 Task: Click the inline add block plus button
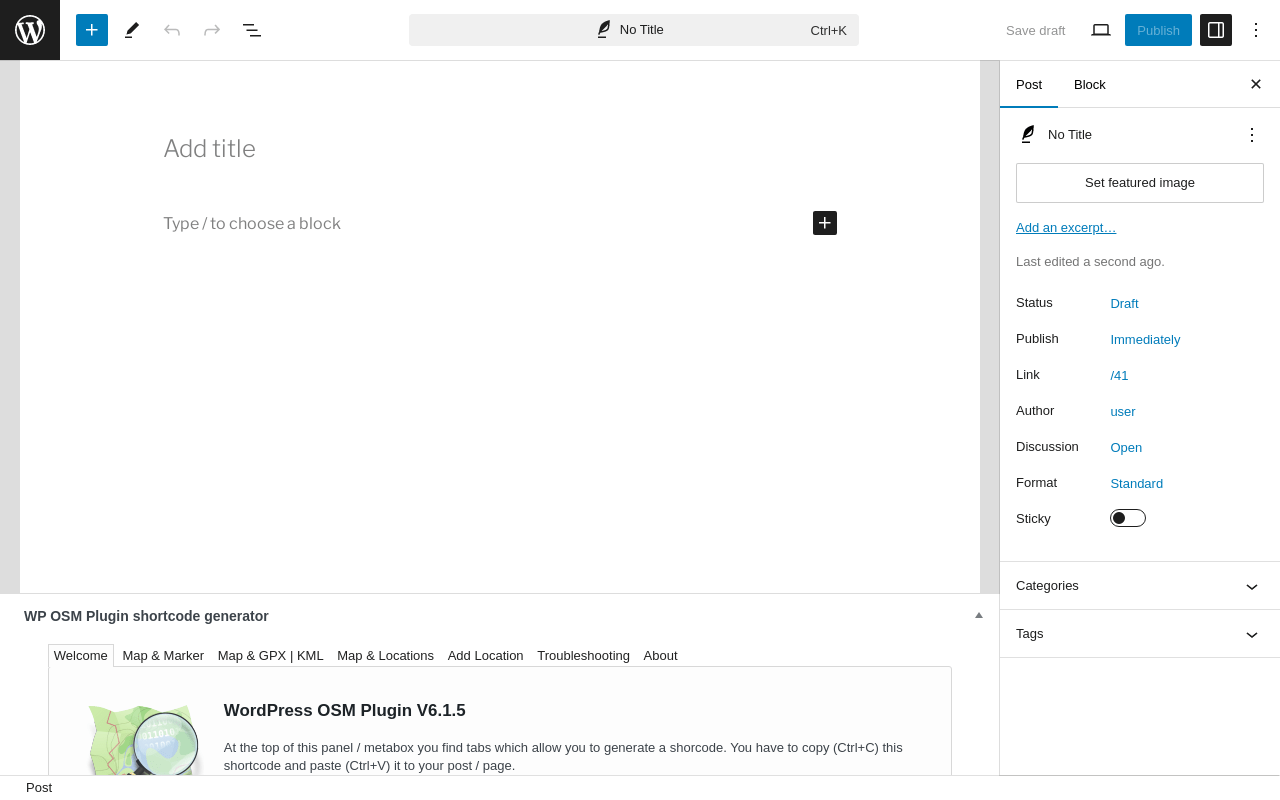(x=825, y=223)
